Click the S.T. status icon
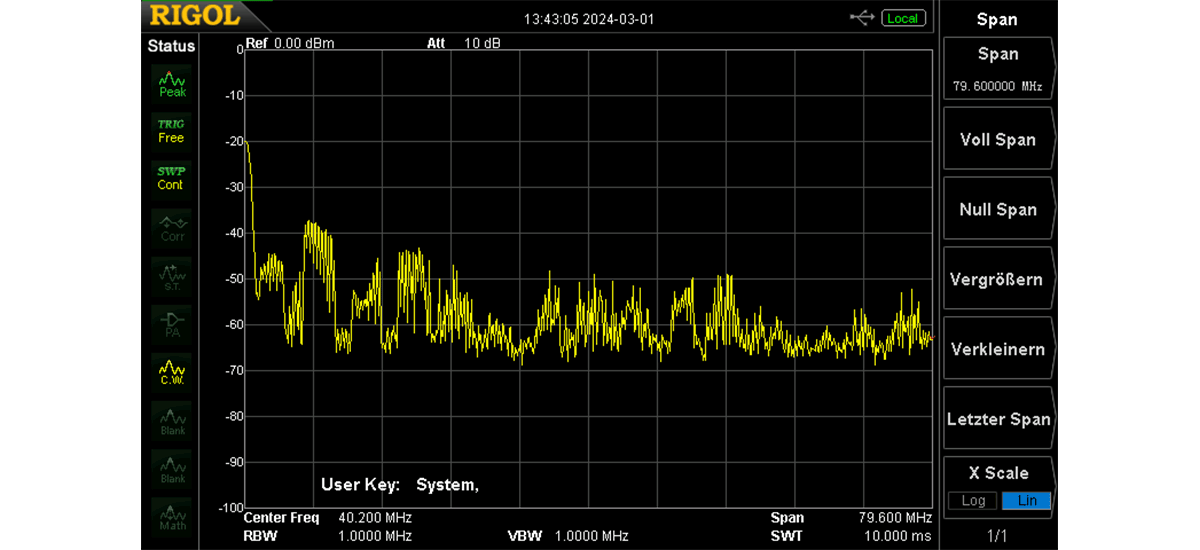Screen dimensions: 1200x550 [x=172, y=275]
